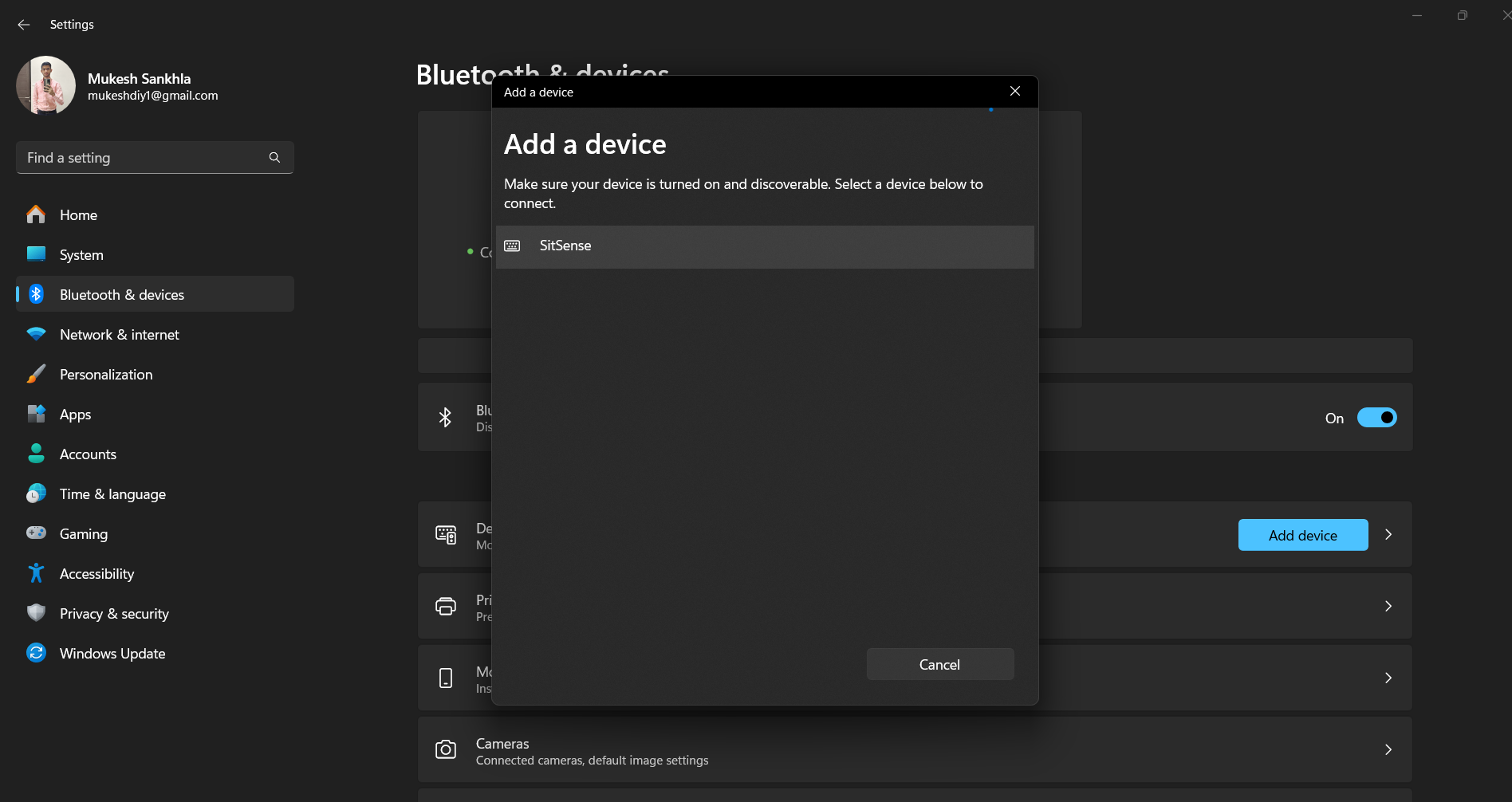The height and width of the screenshot is (802, 1512).
Task: Click the back arrow in Settings
Action: pyautogui.click(x=24, y=25)
